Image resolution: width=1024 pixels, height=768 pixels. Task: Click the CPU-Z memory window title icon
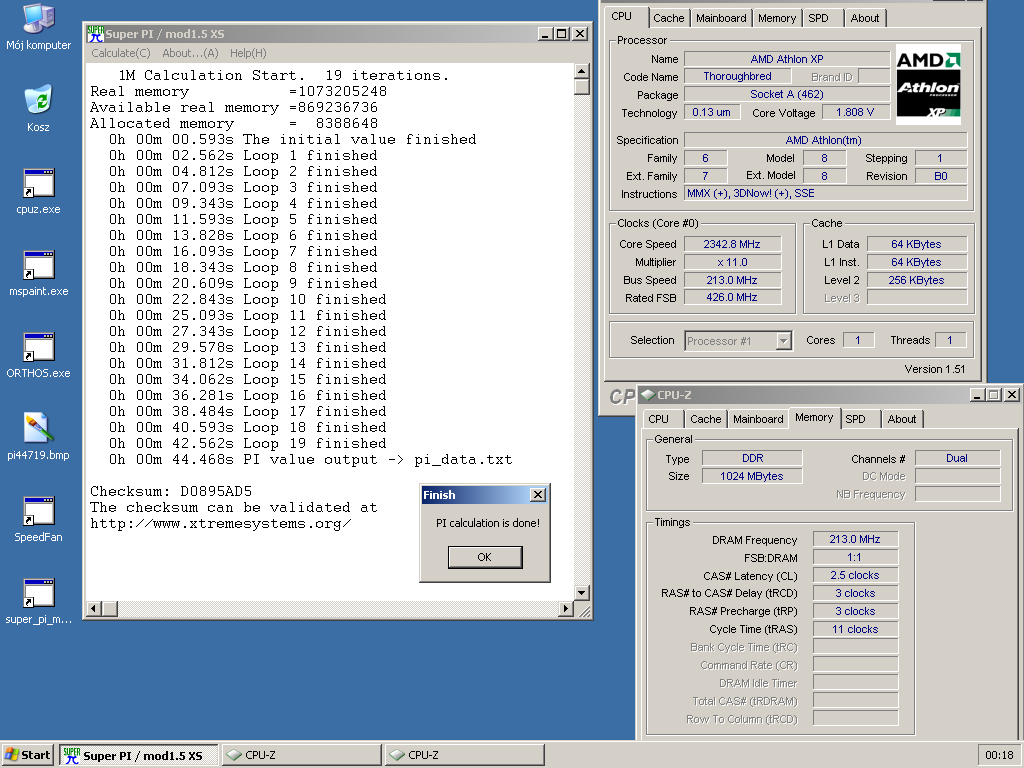click(x=648, y=394)
